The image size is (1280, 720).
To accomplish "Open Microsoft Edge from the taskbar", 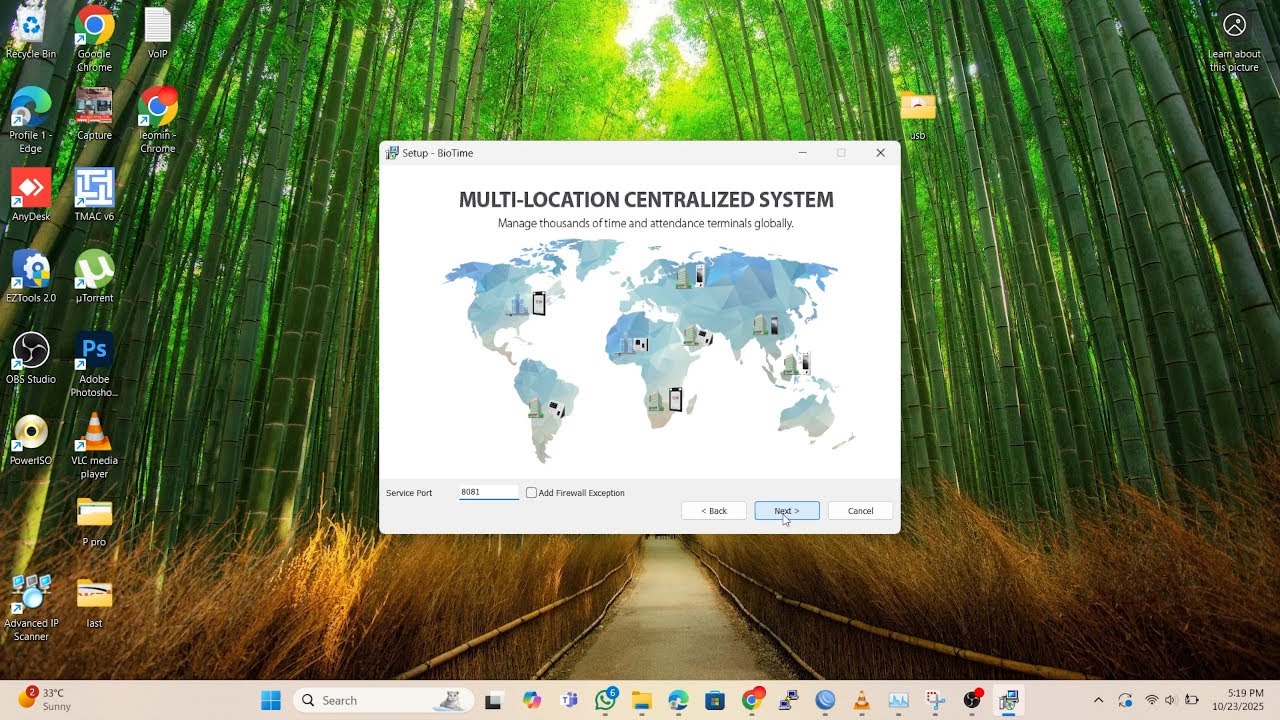I will 678,700.
